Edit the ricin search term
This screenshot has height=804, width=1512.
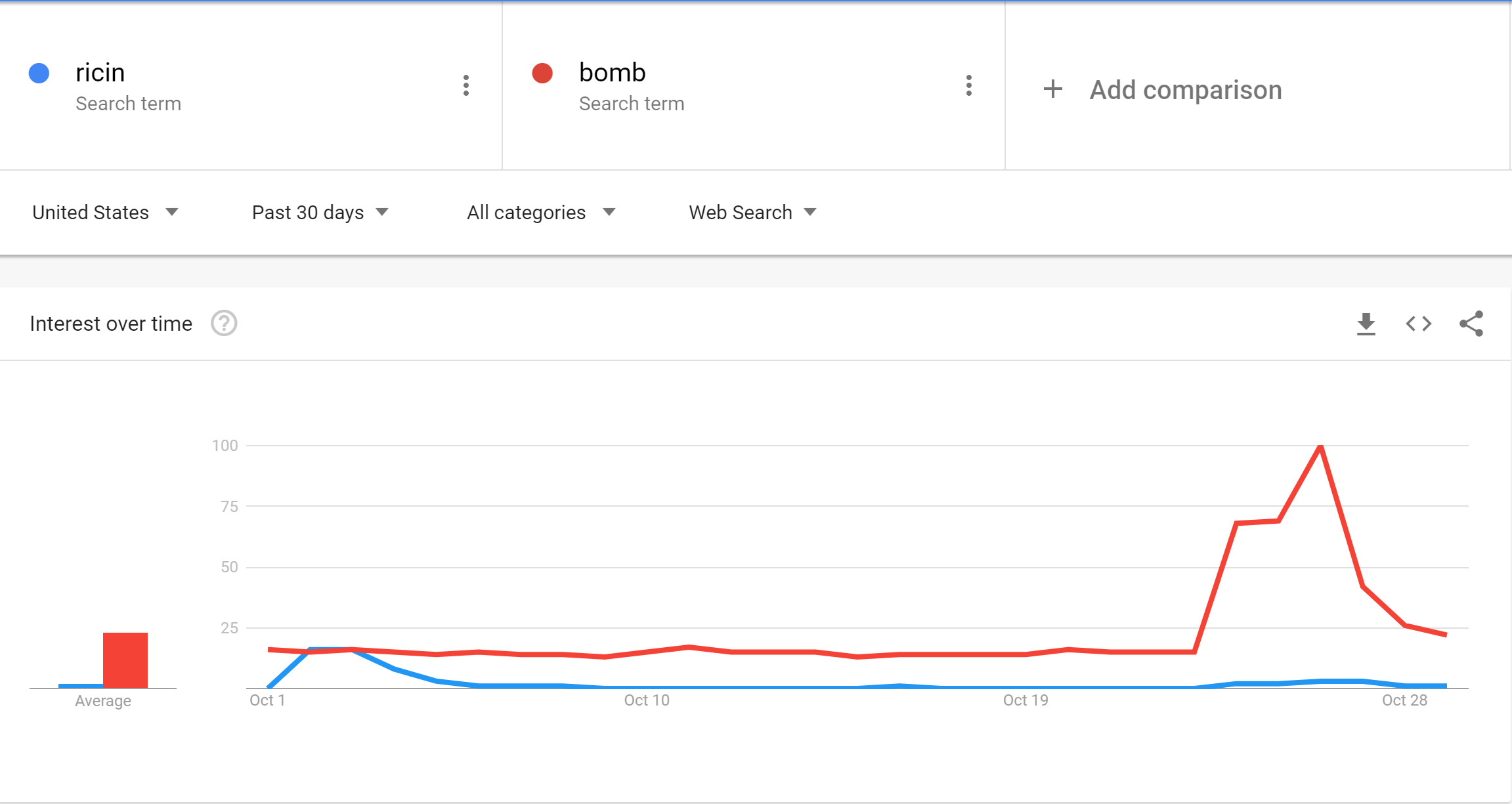[x=100, y=73]
